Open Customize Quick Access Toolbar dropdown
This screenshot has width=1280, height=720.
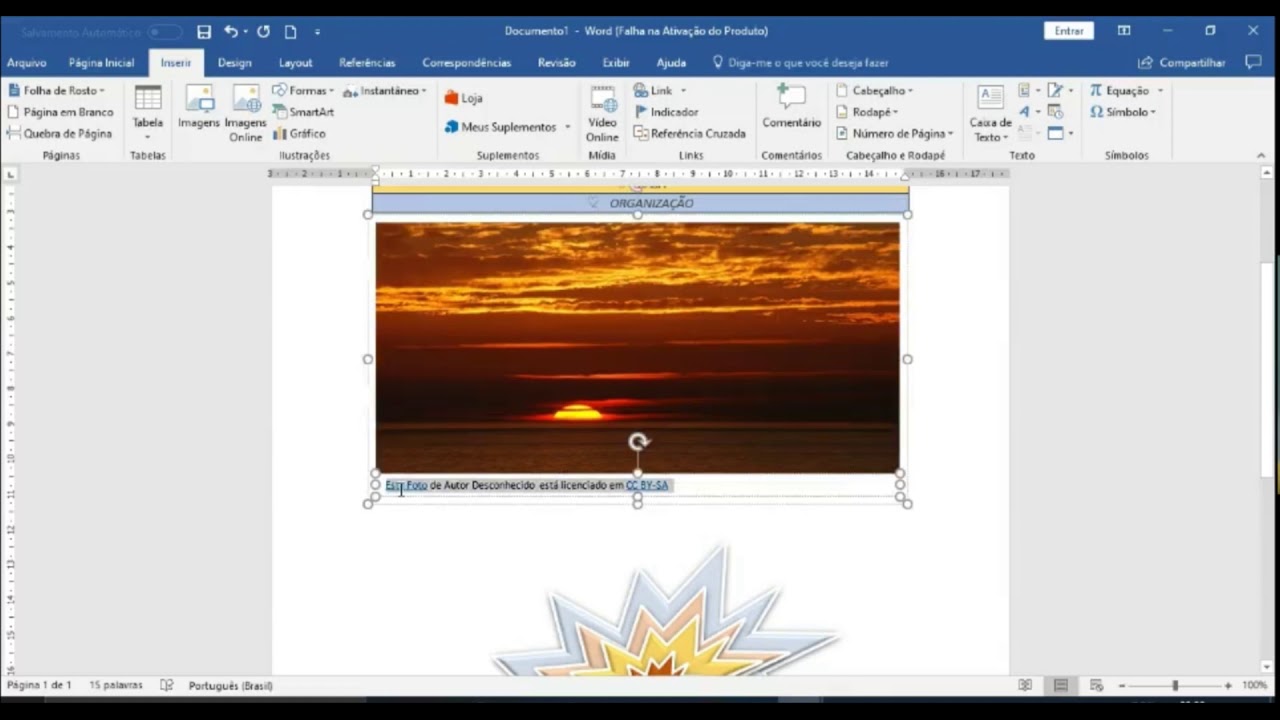[317, 32]
